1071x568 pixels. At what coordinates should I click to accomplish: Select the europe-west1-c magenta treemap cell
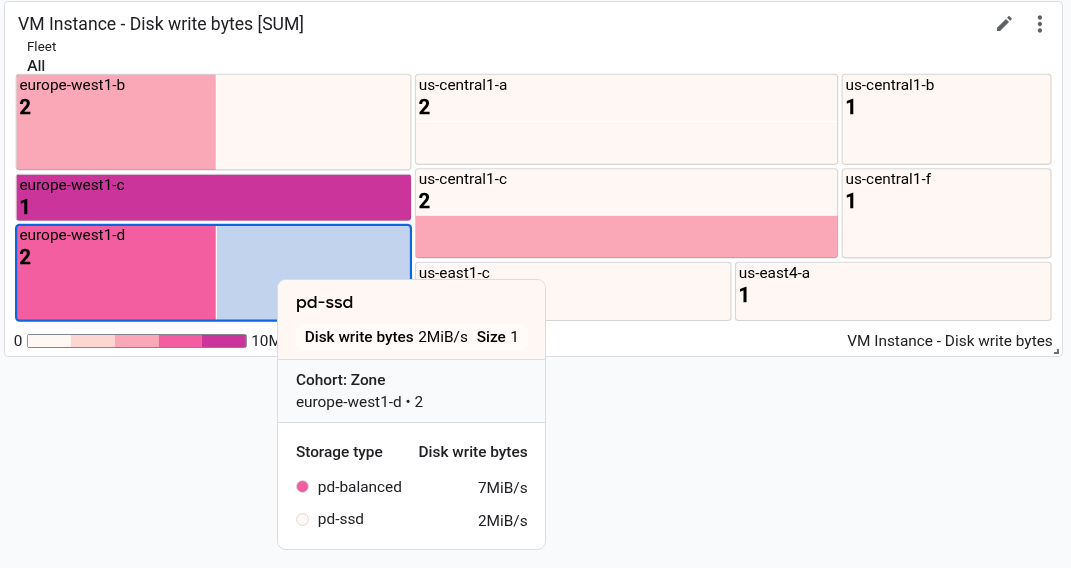pyautogui.click(x=213, y=197)
